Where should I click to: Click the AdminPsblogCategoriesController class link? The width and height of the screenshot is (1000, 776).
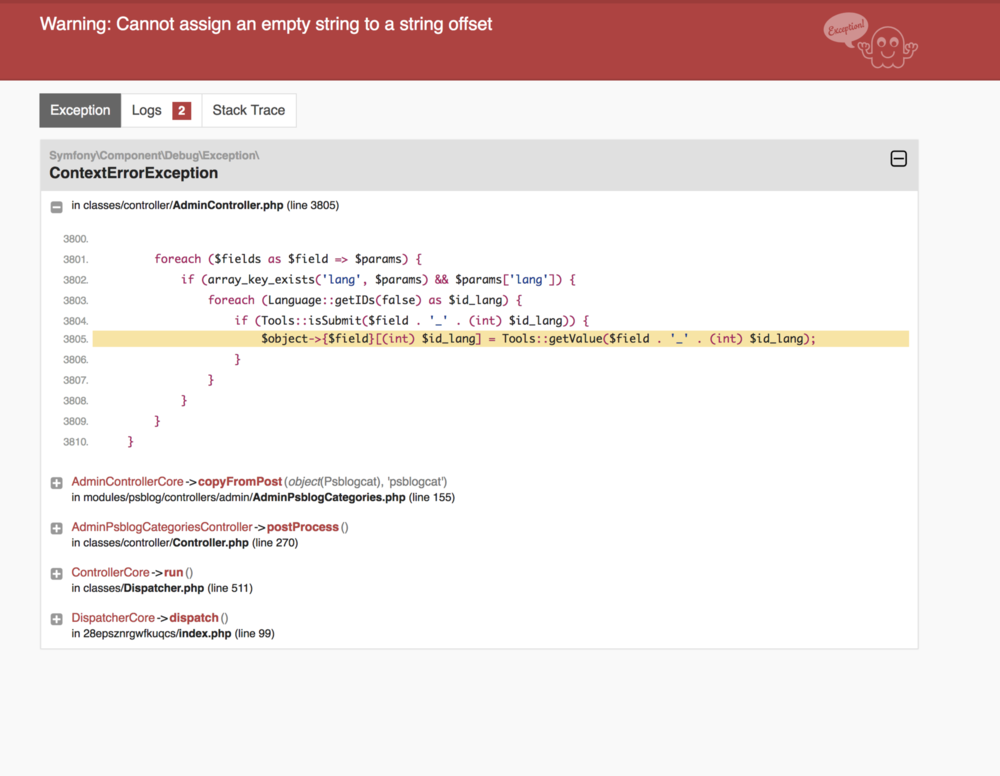point(162,527)
